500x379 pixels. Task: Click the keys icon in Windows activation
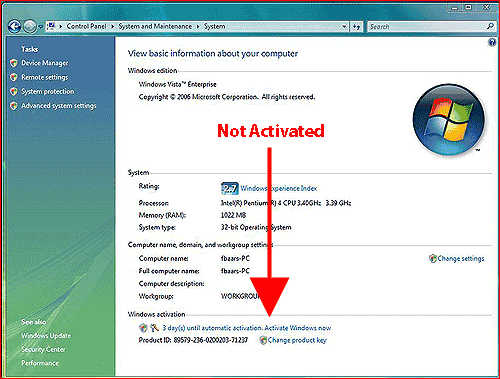(x=154, y=328)
